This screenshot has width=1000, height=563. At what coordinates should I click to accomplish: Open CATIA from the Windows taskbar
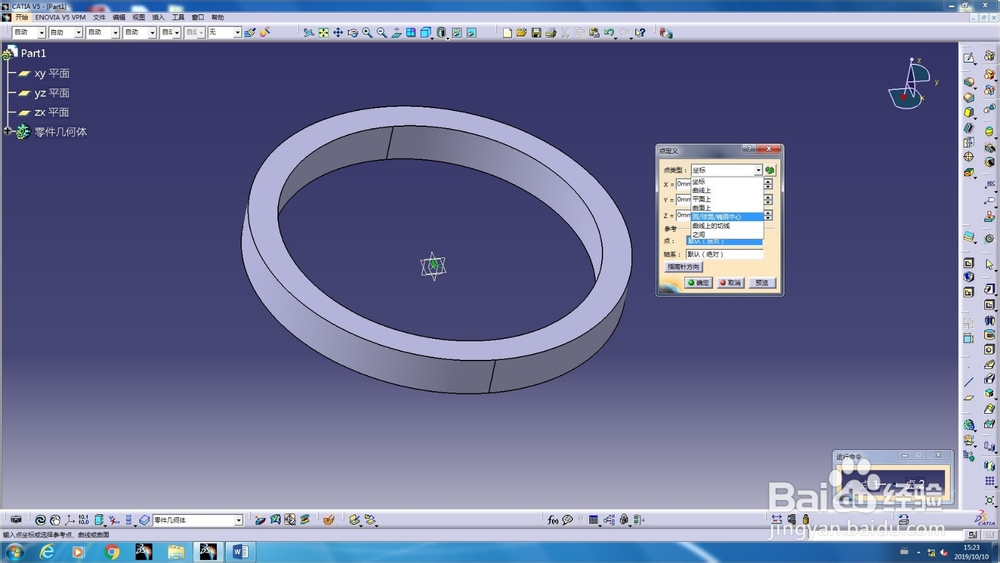pos(208,552)
